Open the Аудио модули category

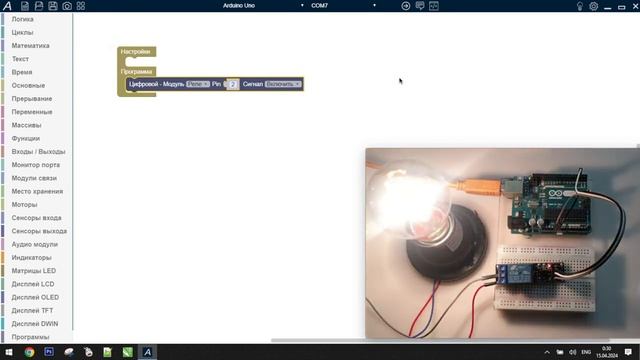[x=34, y=244]
